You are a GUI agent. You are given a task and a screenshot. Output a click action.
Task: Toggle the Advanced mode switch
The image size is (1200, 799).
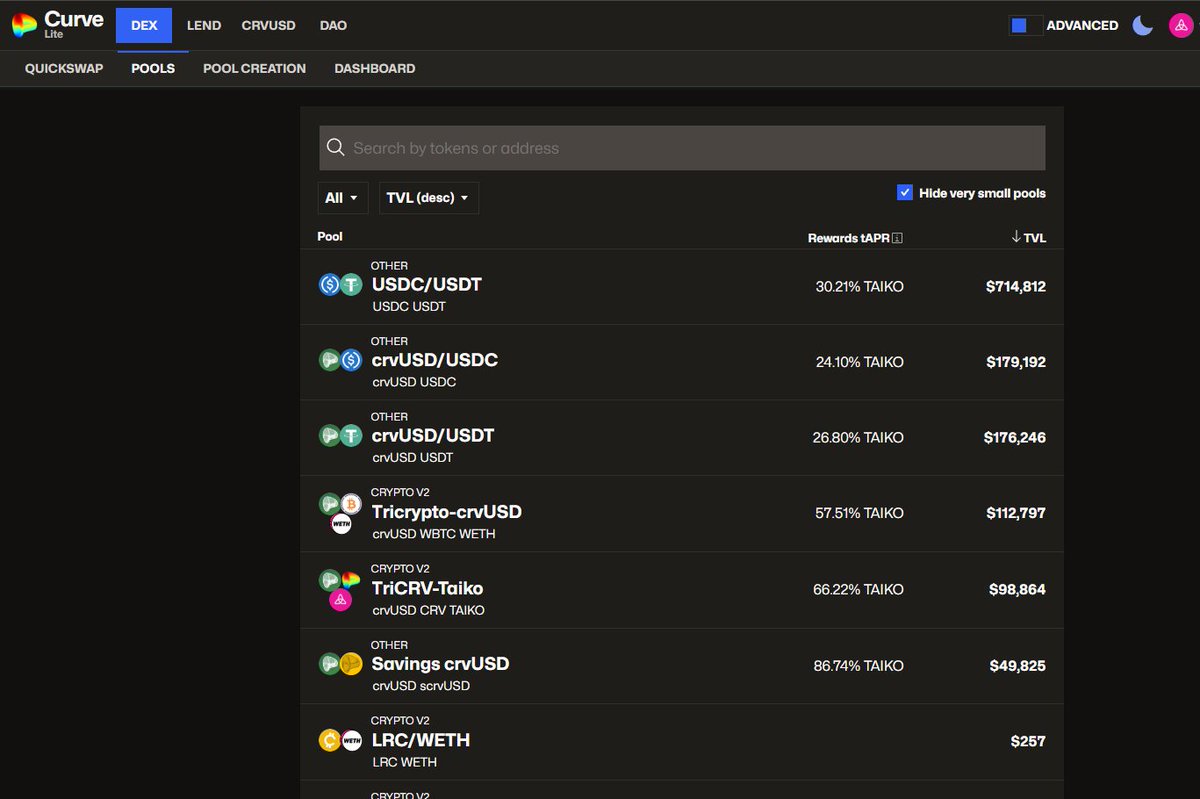pos(1026,25)
